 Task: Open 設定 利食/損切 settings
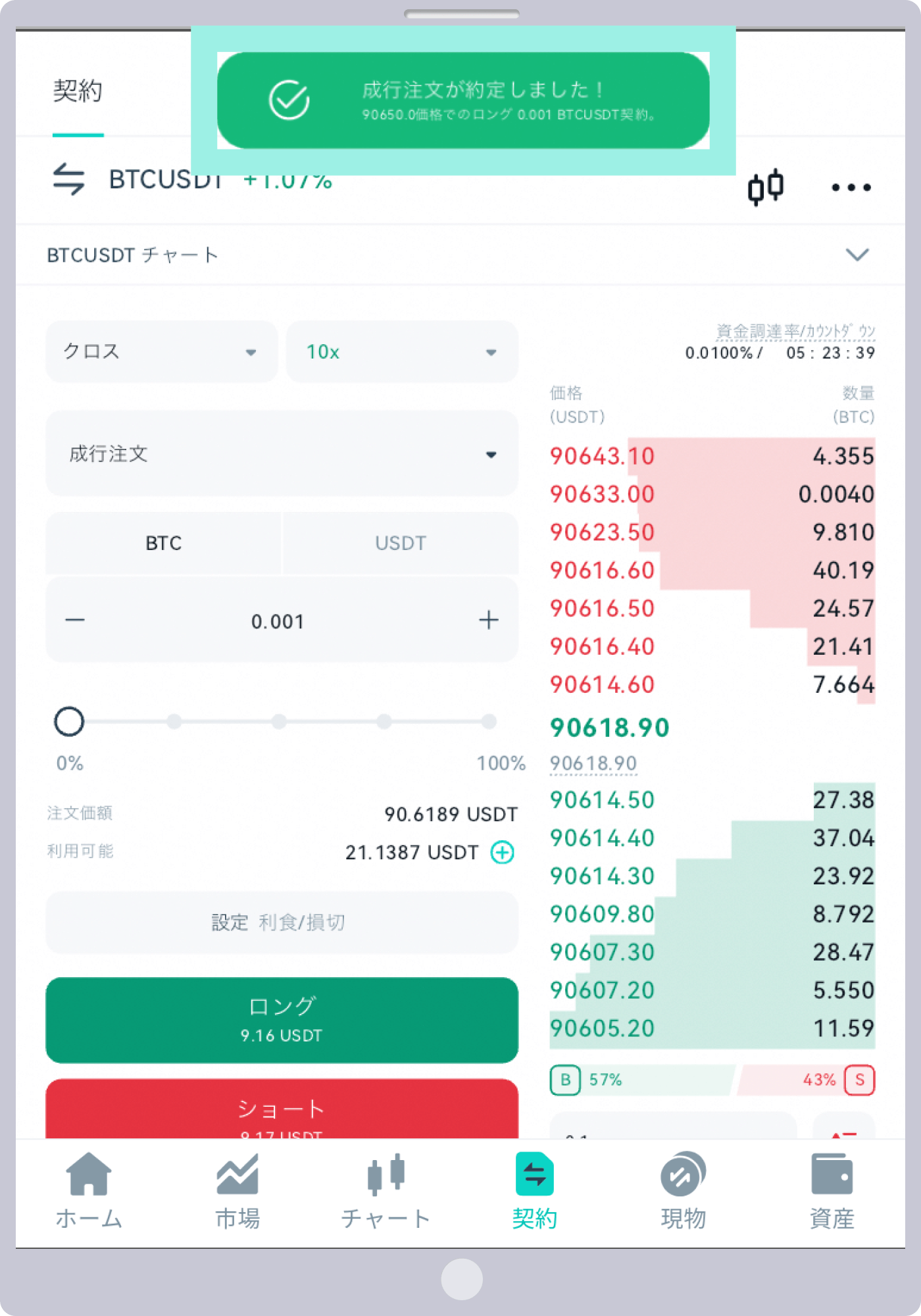coord(282,922)
